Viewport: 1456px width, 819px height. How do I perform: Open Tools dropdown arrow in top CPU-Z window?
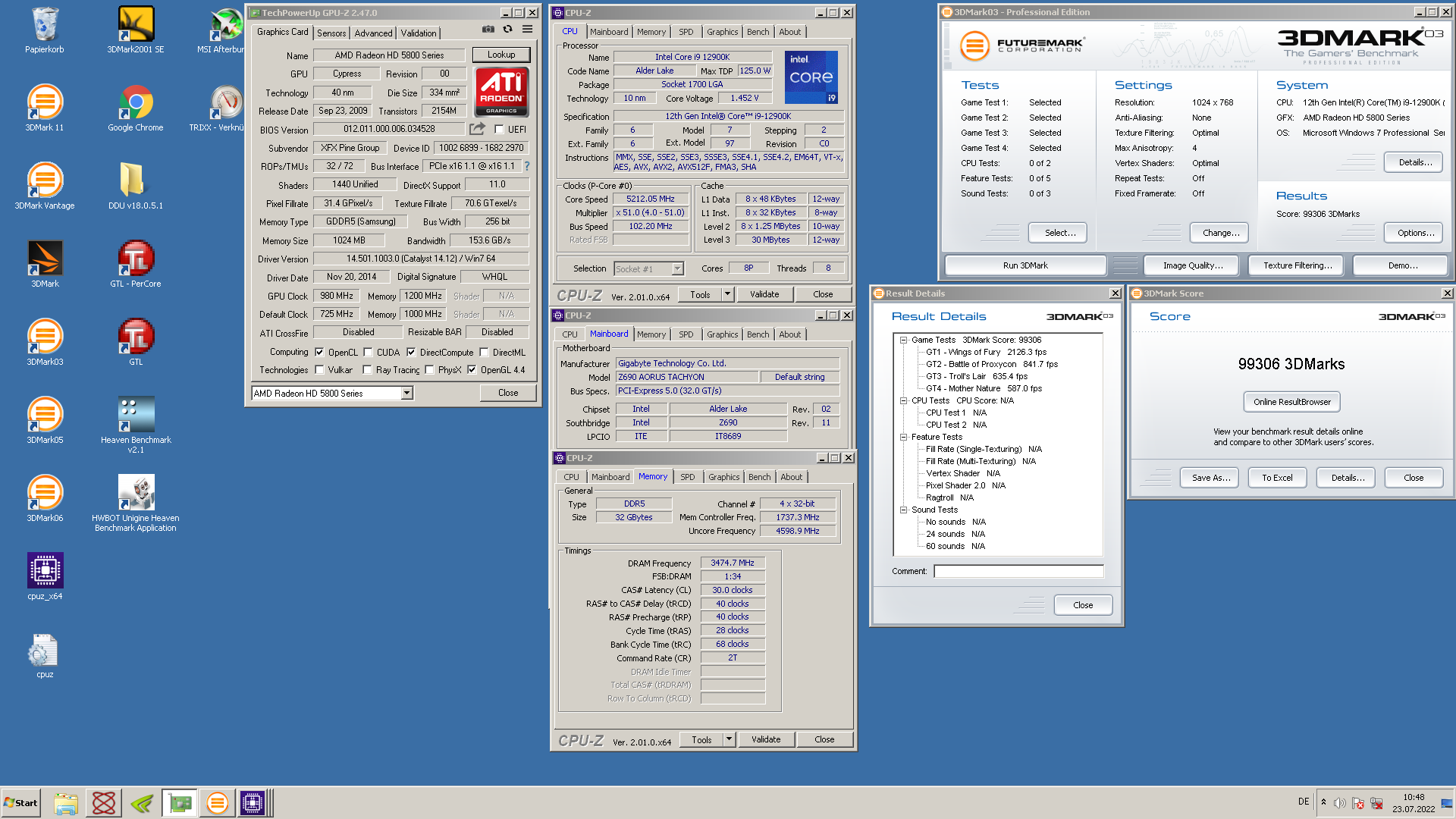point(727,294)
